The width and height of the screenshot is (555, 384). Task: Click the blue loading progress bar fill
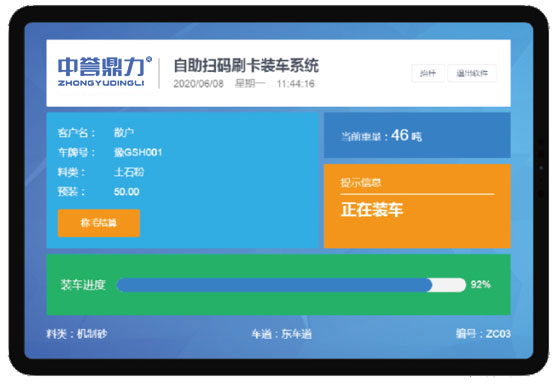click(x=274, y=285)
